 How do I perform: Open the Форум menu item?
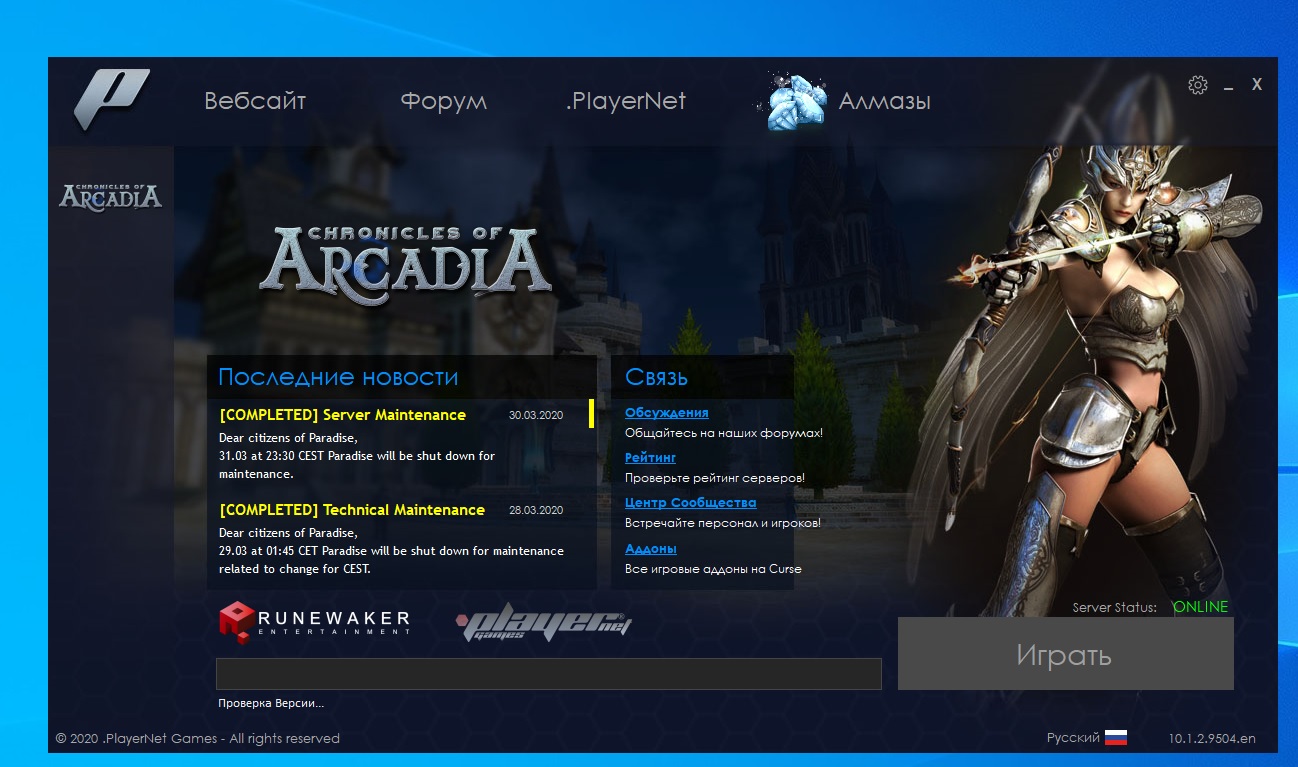tap(443, 101)
